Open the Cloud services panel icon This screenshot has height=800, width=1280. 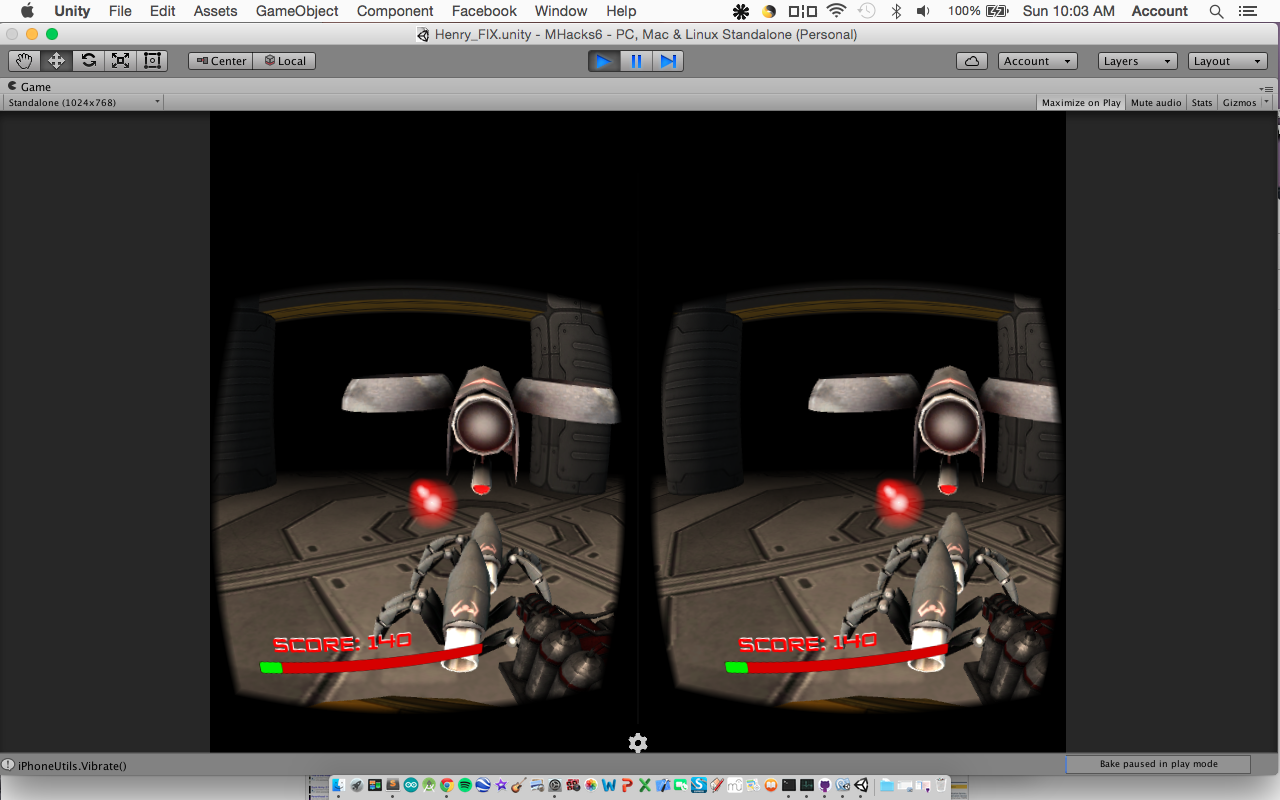(x=971, y=61)
